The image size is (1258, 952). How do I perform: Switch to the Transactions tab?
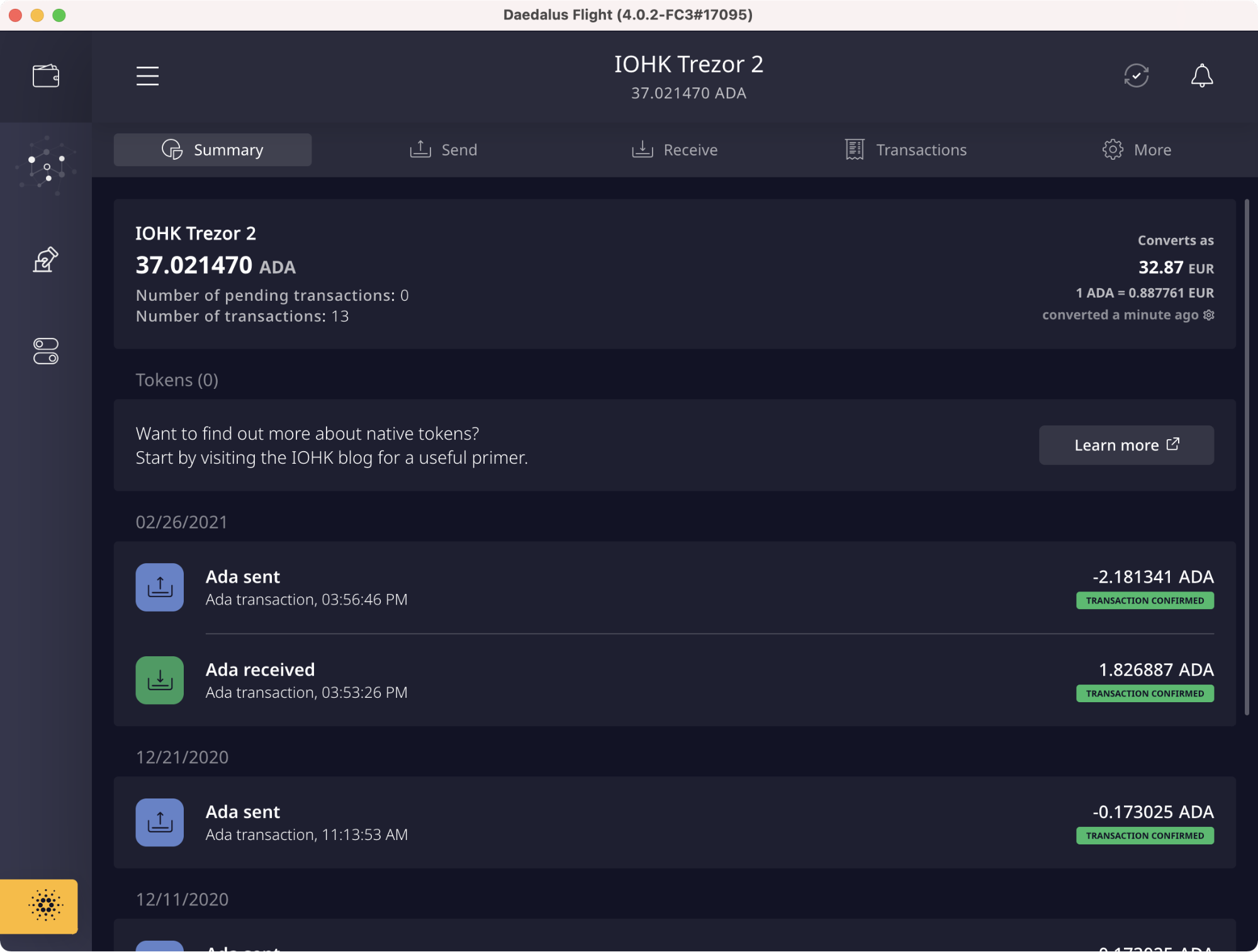(x=906, y=150)
